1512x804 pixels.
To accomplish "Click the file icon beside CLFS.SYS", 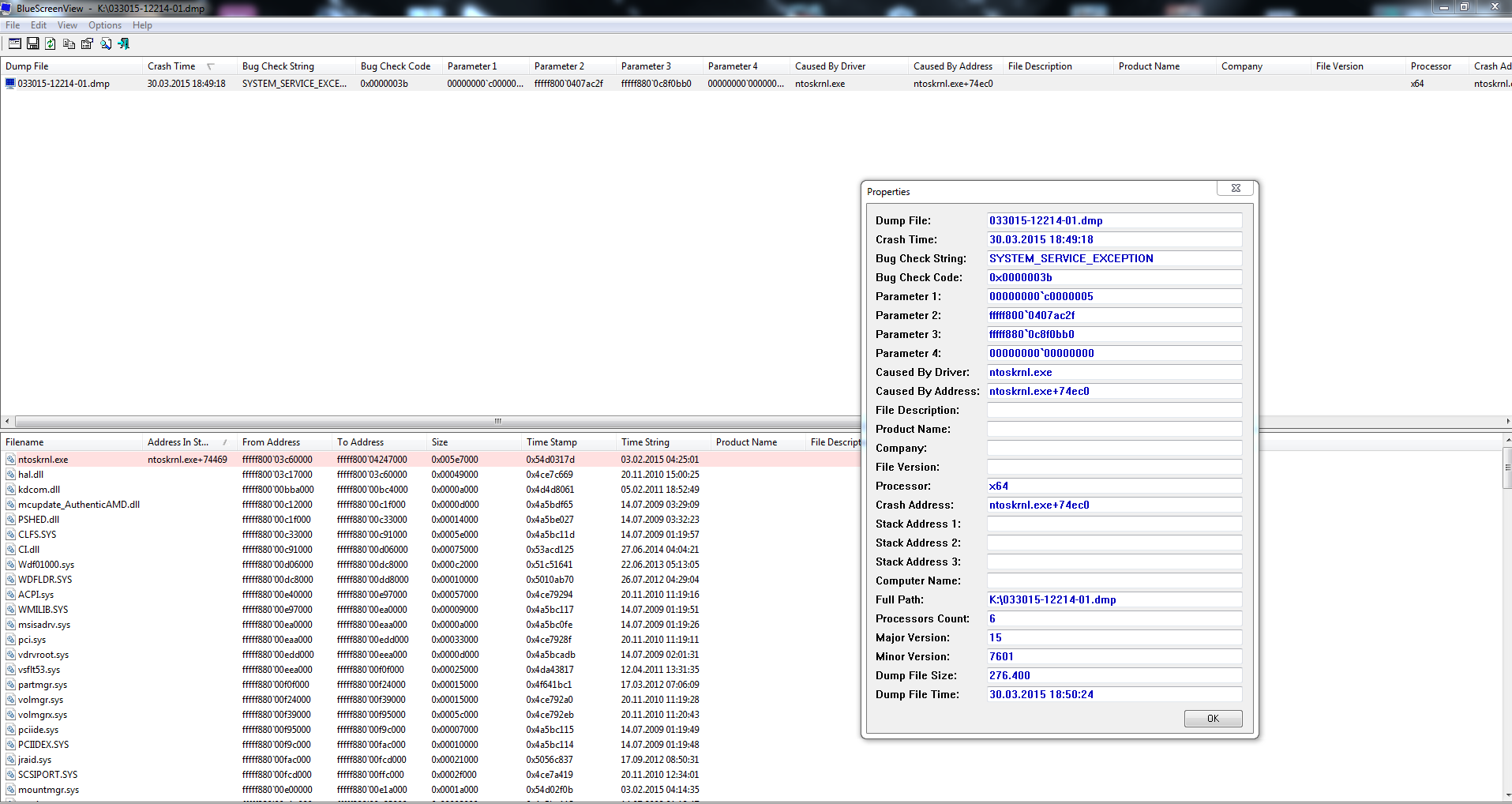I will (x=10, y=535).
